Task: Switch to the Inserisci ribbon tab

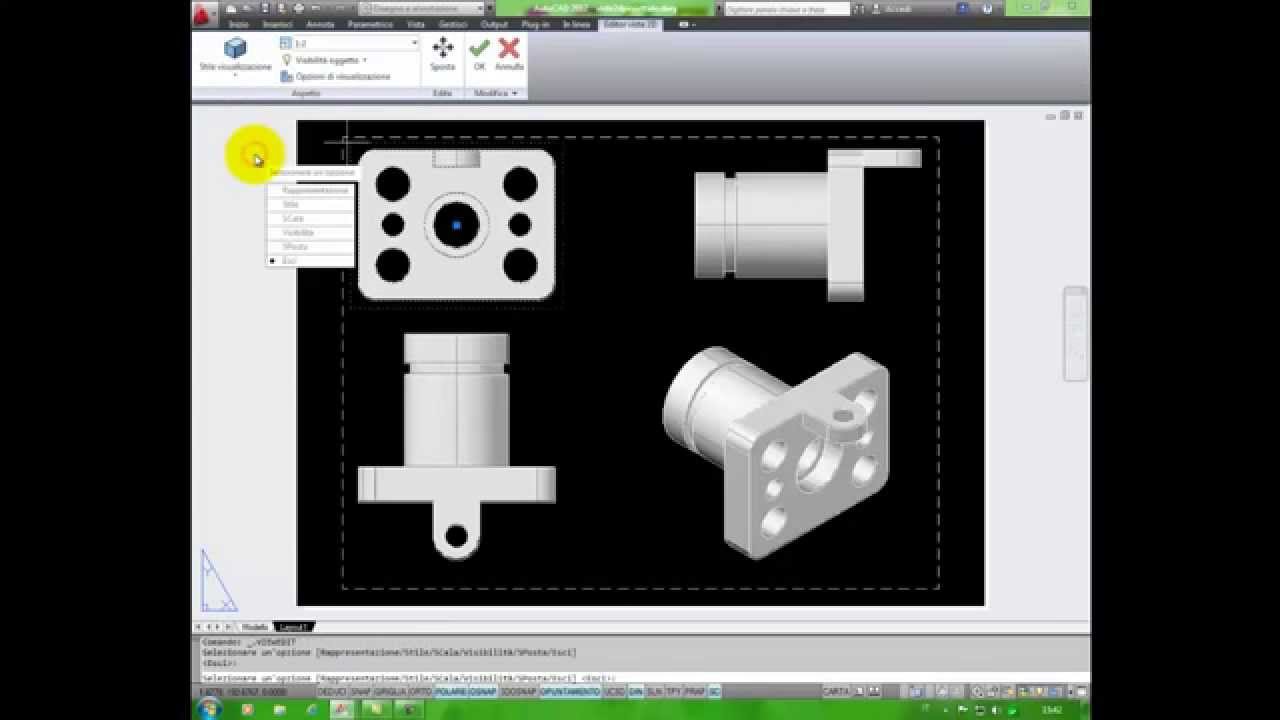Action: pos(278,24)
